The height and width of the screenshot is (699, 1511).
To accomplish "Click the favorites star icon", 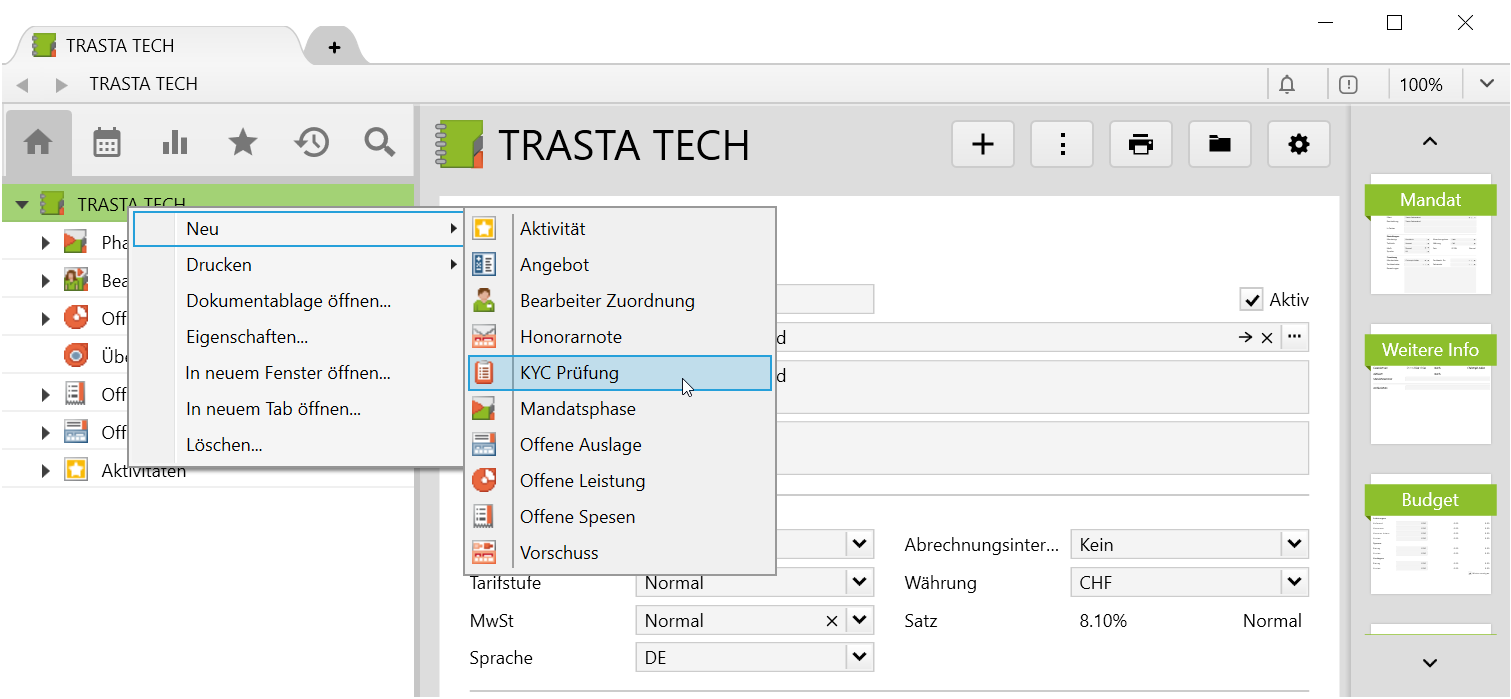I will (243, 143).
